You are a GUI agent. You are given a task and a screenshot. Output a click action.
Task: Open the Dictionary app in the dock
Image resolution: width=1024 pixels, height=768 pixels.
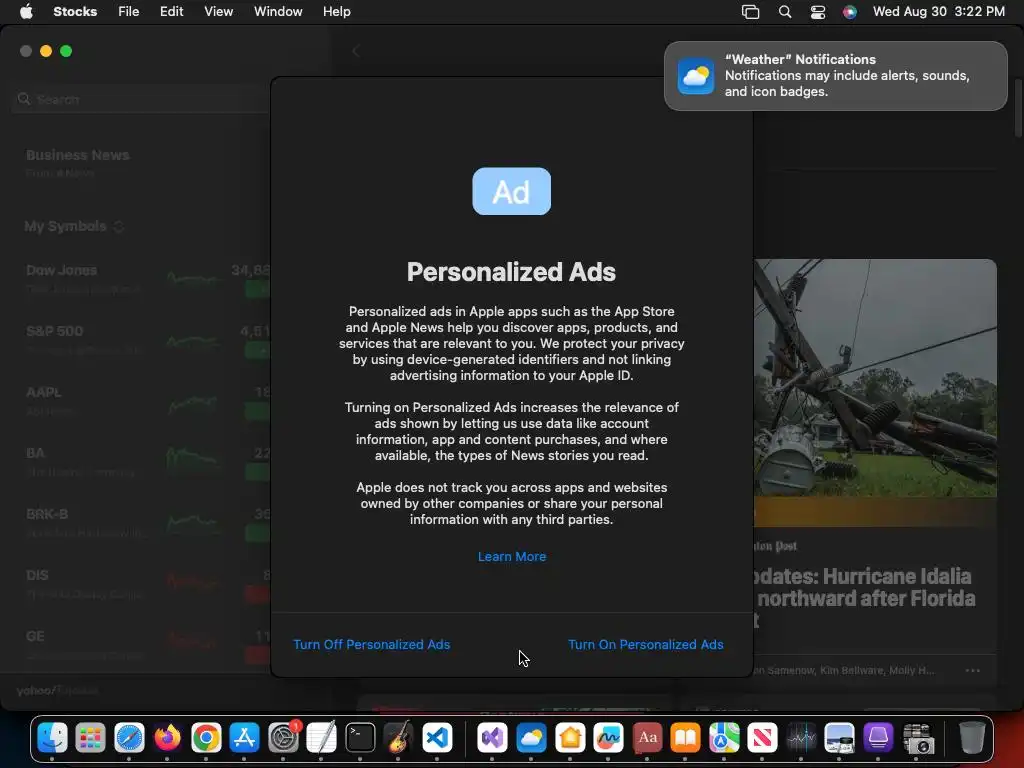(647, 738)
